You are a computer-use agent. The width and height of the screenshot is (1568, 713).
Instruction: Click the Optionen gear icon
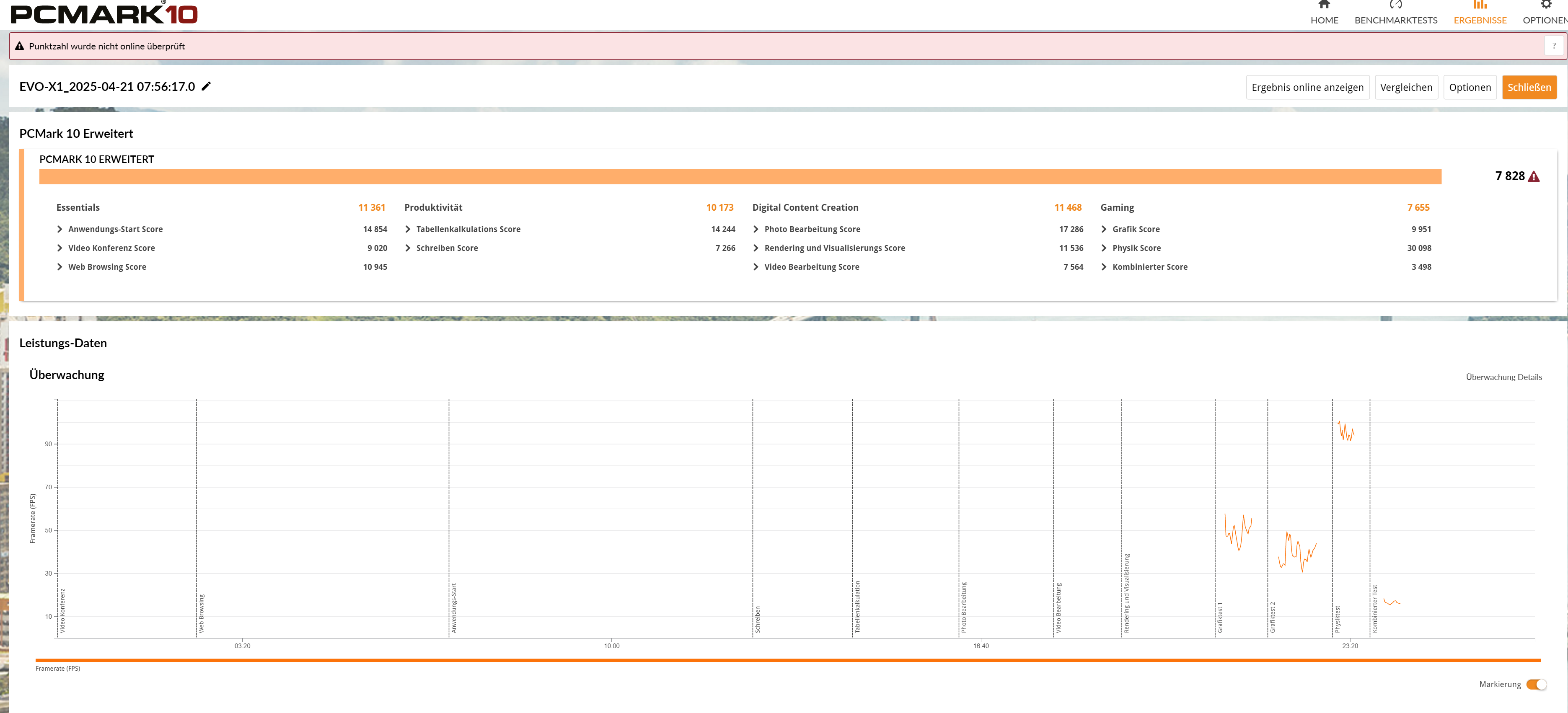click(x=1546, y=4)
